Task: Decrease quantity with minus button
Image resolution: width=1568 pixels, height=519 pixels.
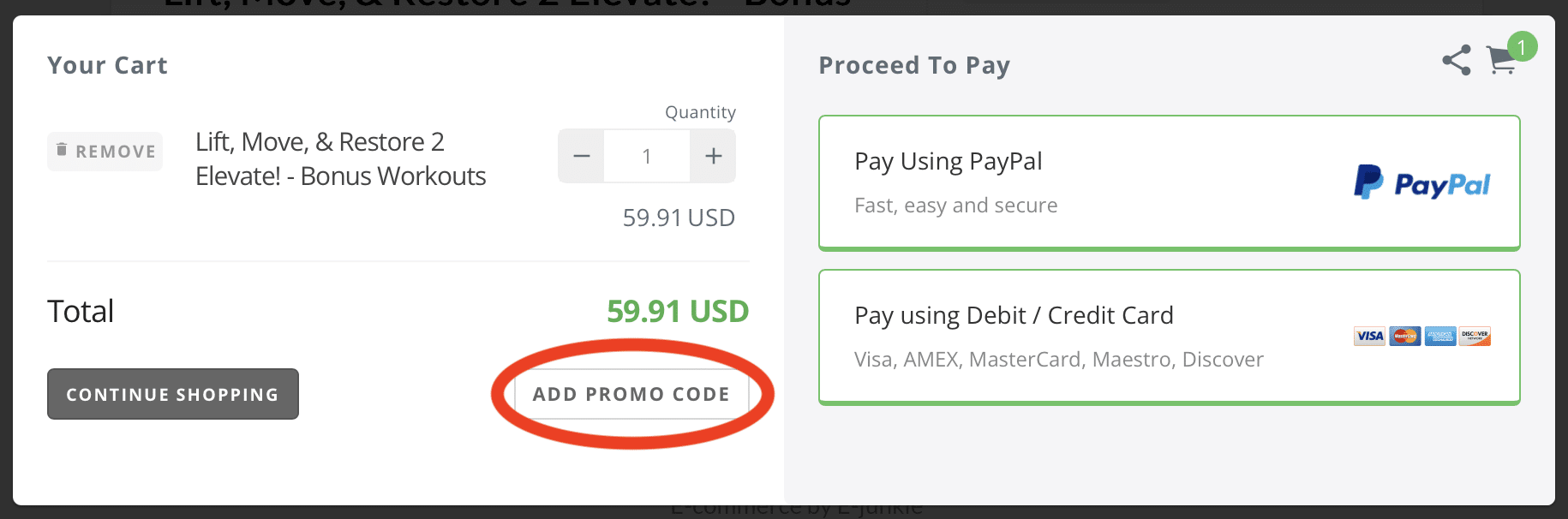Action: [x=582, y=156]
